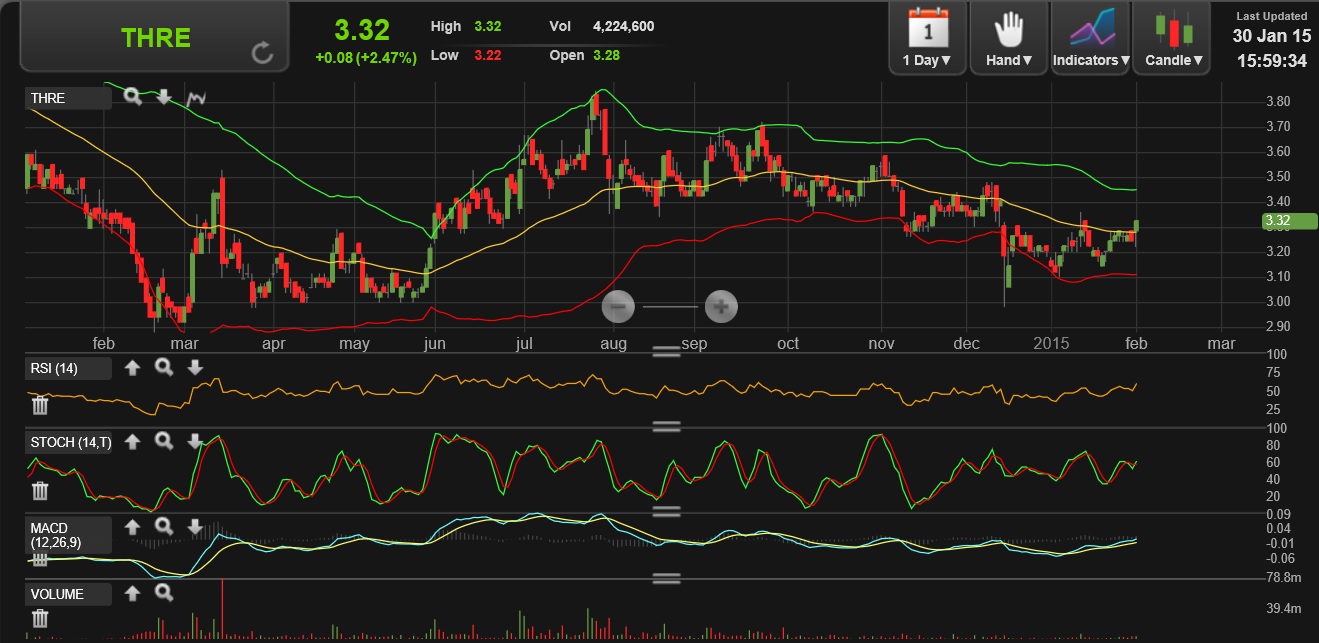Zoom in with the plus button
The width and height of the screenshot is (1319, 643).
click(x=721, y=306)
